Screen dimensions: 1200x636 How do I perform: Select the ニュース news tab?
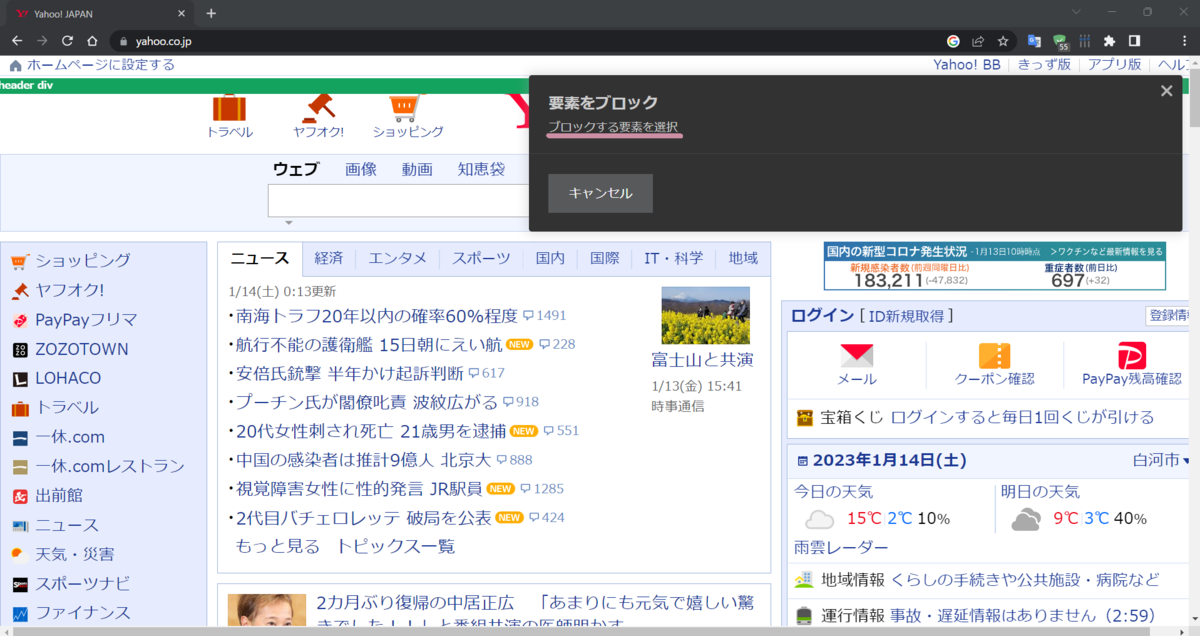[259, 258]
